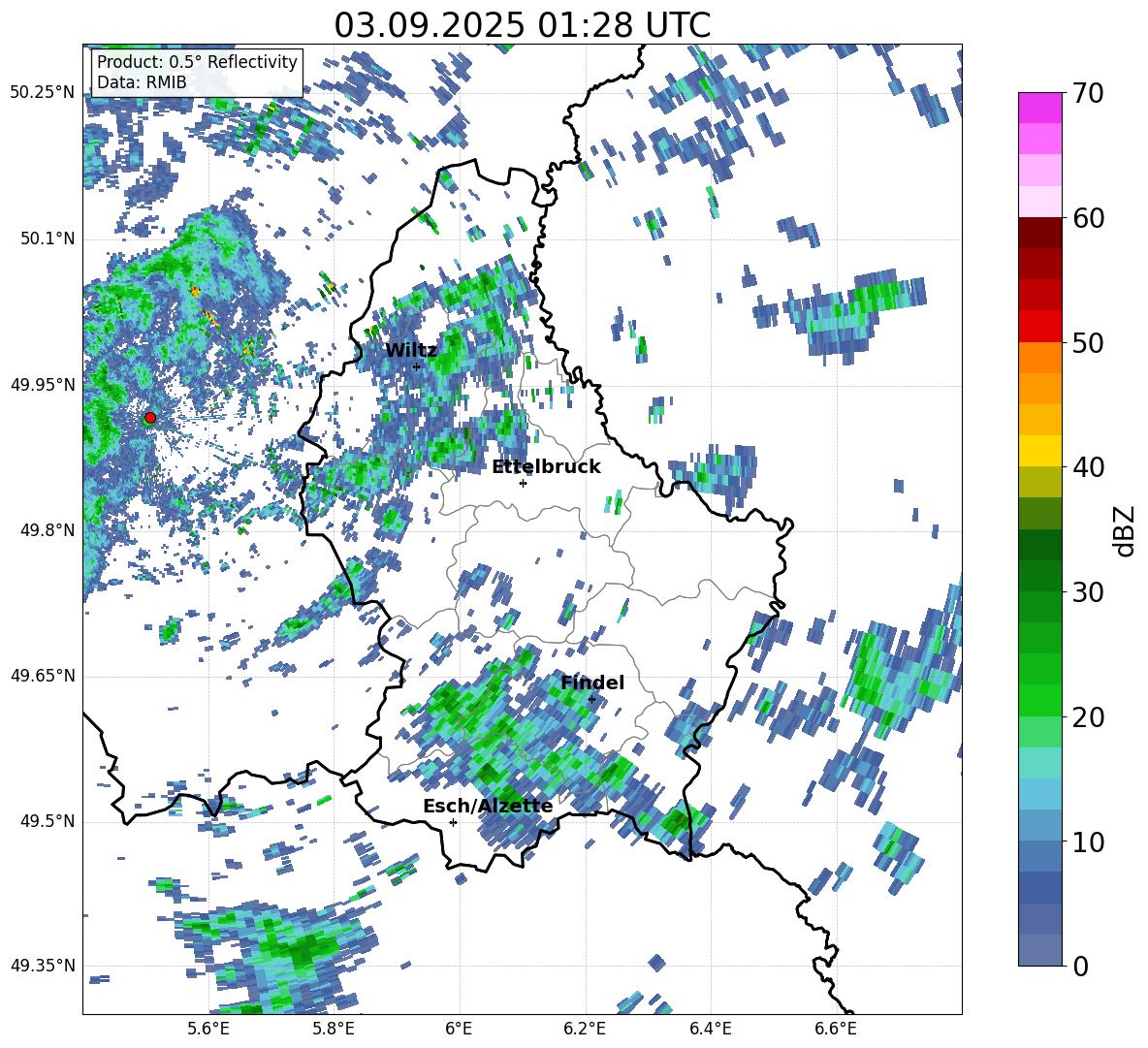Click the 49.65°N latitude label
The image size is (1148, 1048).
[x=43, y=676]
